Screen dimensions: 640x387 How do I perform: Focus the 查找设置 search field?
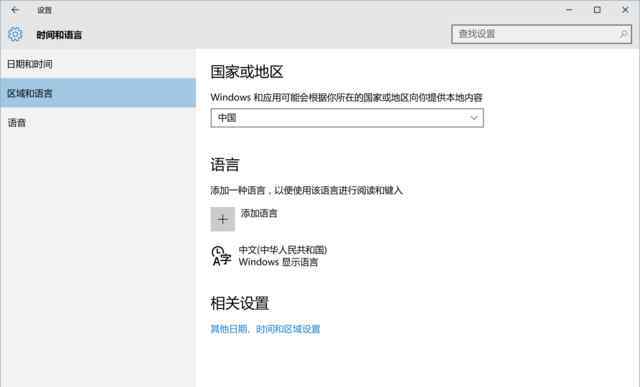point(541,34)
